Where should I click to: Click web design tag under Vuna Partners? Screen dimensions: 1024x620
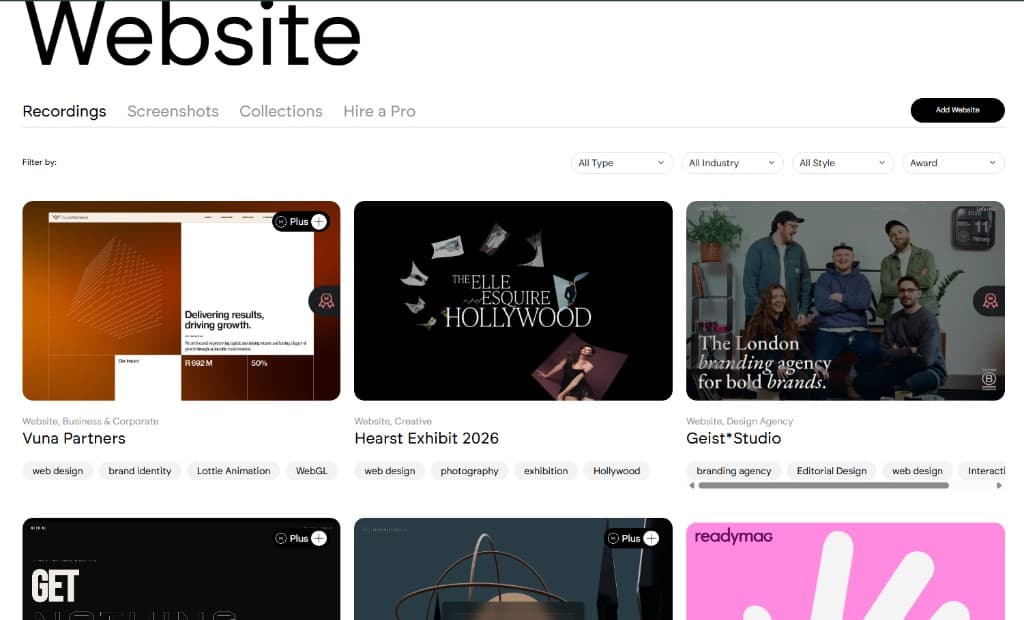pos(57,470)
